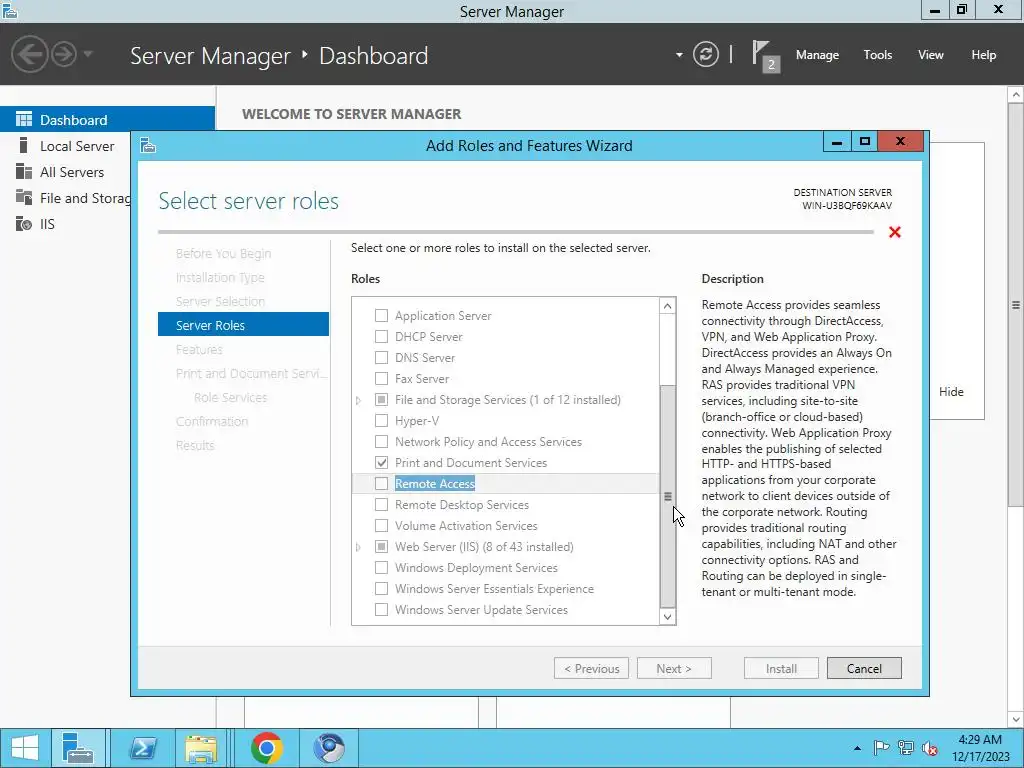Open the muted volume icon in tray
Viewport: 1024px width, 768px height.
tap(930, 748)
